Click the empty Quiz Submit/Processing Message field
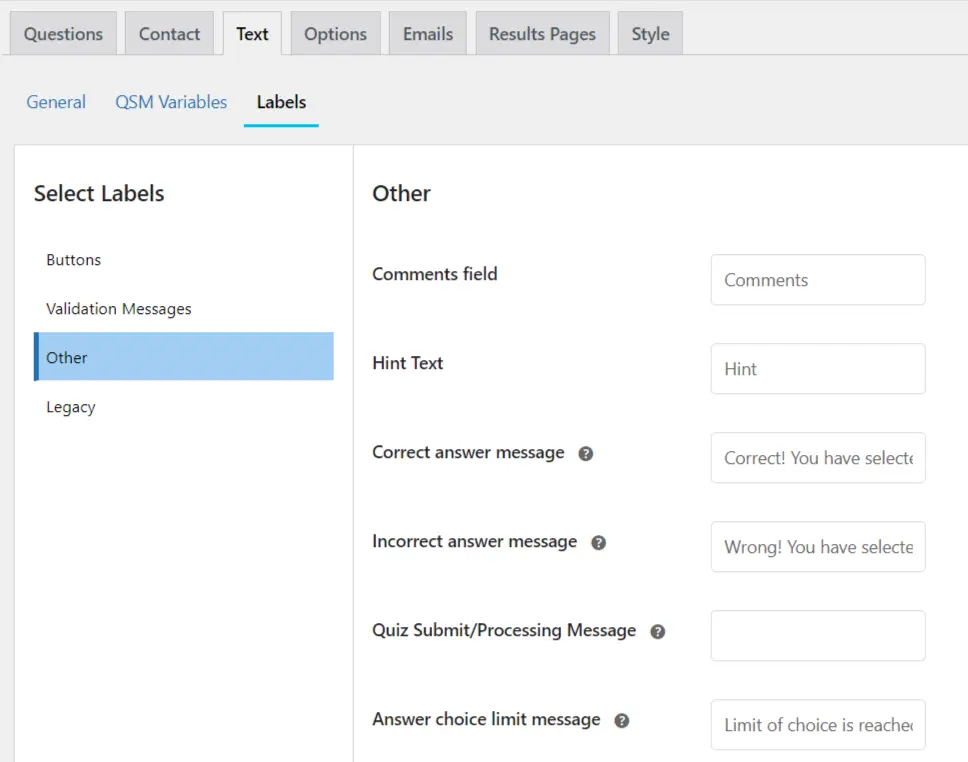 (x=818, y=636)
